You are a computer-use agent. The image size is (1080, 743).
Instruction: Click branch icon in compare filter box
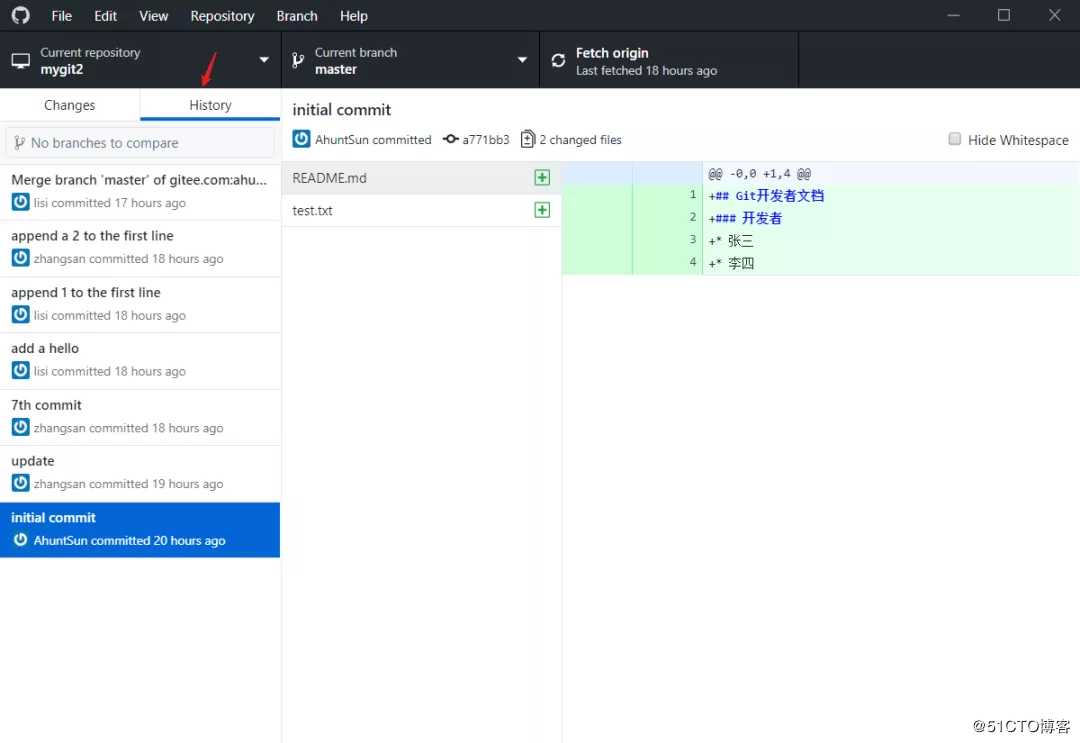[19, 143]
